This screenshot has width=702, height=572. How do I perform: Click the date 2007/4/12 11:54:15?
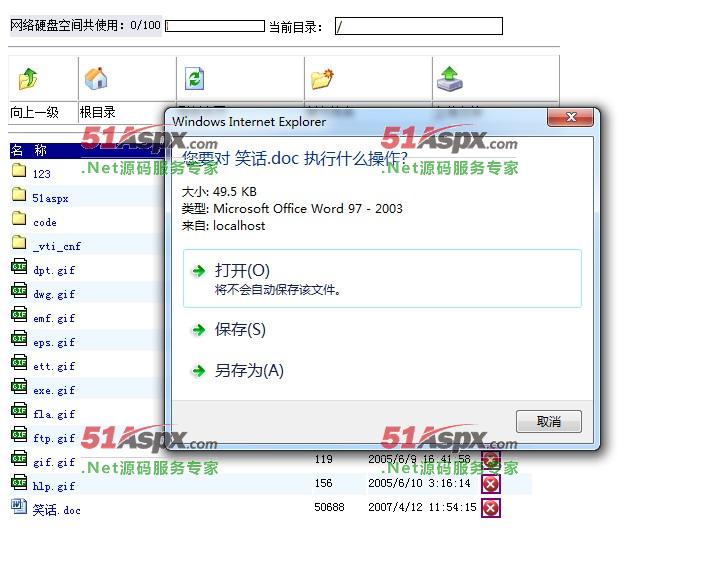(x=422, y=507)
